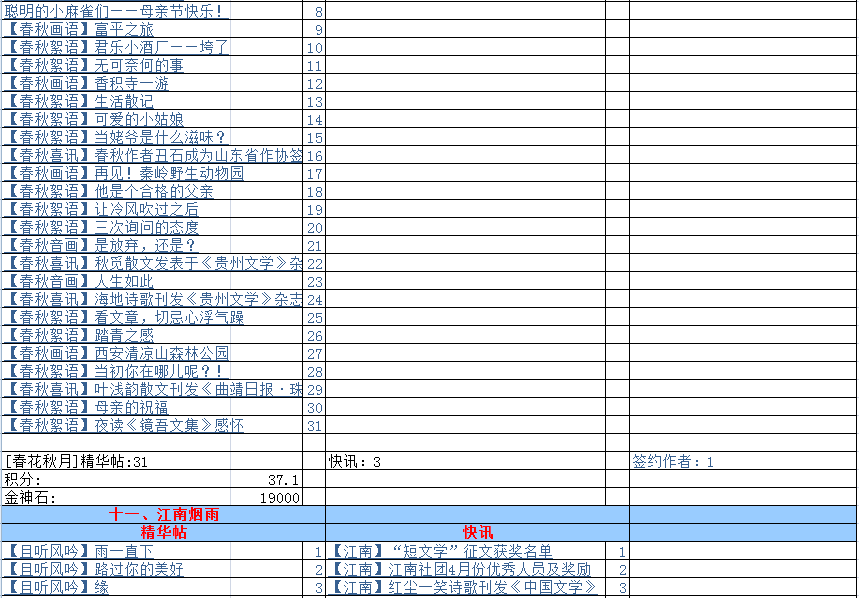Select the 快讯:3 summary cell
Image resolution: width=859 pixels, height=598 pixels.
tap(466, 462)
